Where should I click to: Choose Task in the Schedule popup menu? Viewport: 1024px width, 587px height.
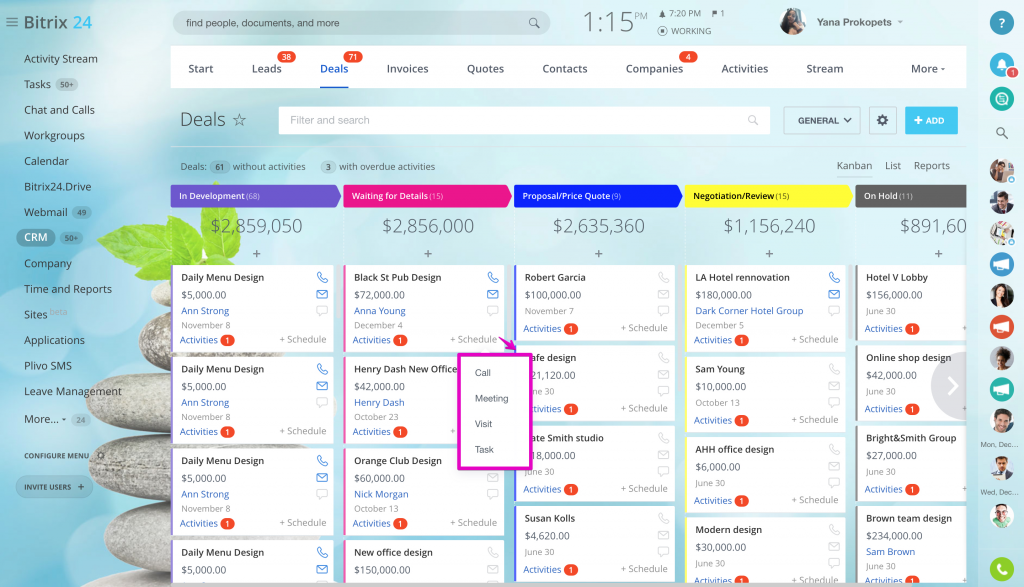point(484,449)
